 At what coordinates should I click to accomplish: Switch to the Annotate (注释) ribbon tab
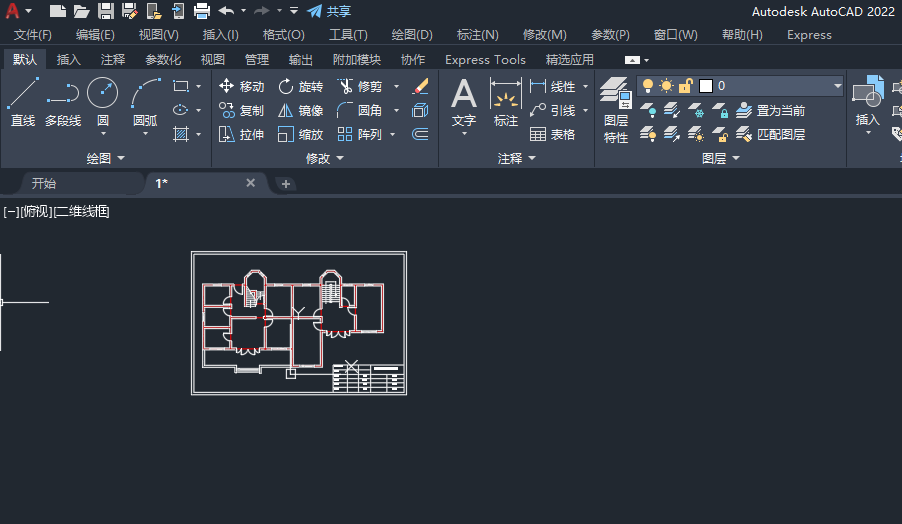click(x=112, y=59)
